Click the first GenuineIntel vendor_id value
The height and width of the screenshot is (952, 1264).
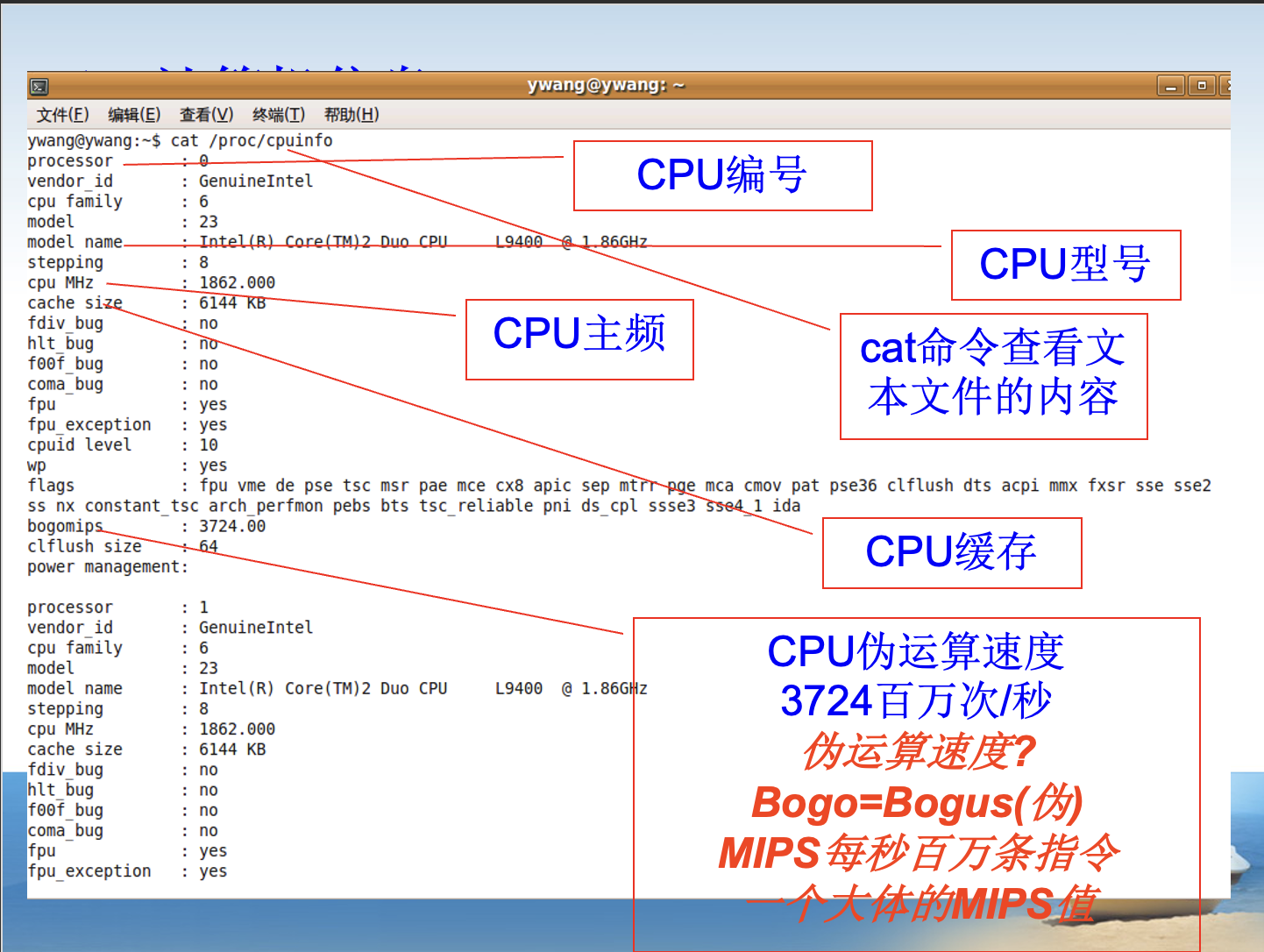point(256,181)
